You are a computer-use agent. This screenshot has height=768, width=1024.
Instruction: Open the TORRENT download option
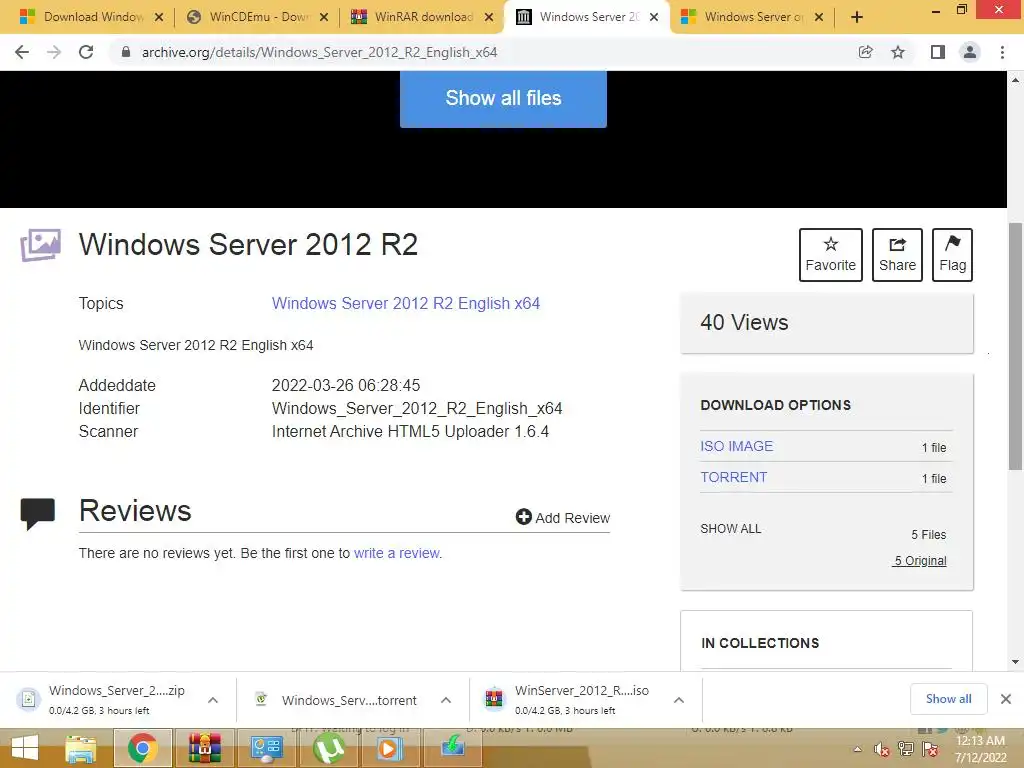733,477
